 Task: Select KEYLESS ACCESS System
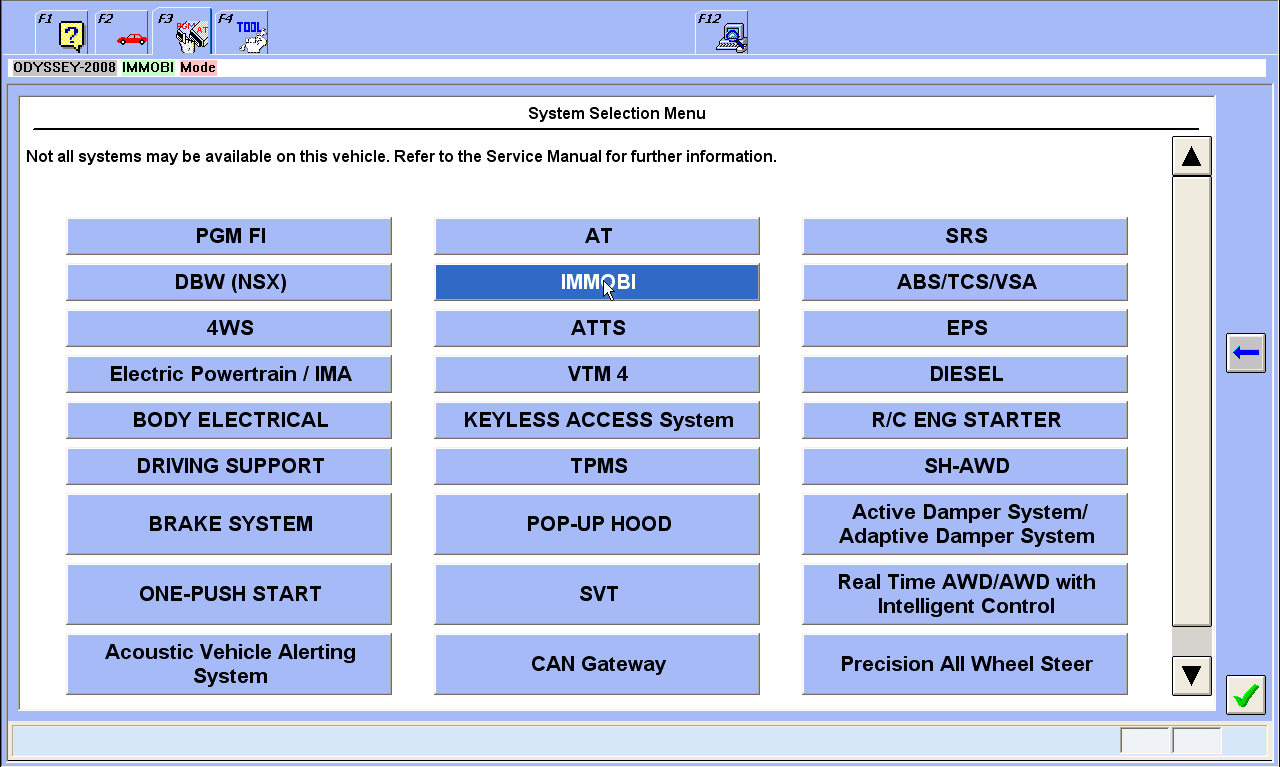coord(597,420)
